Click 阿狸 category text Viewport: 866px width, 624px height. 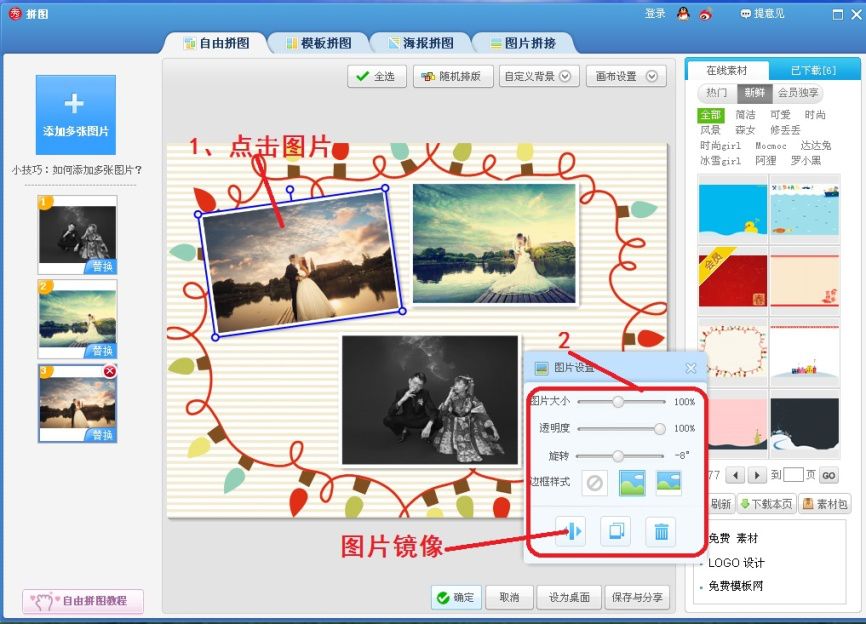[766, 161]
